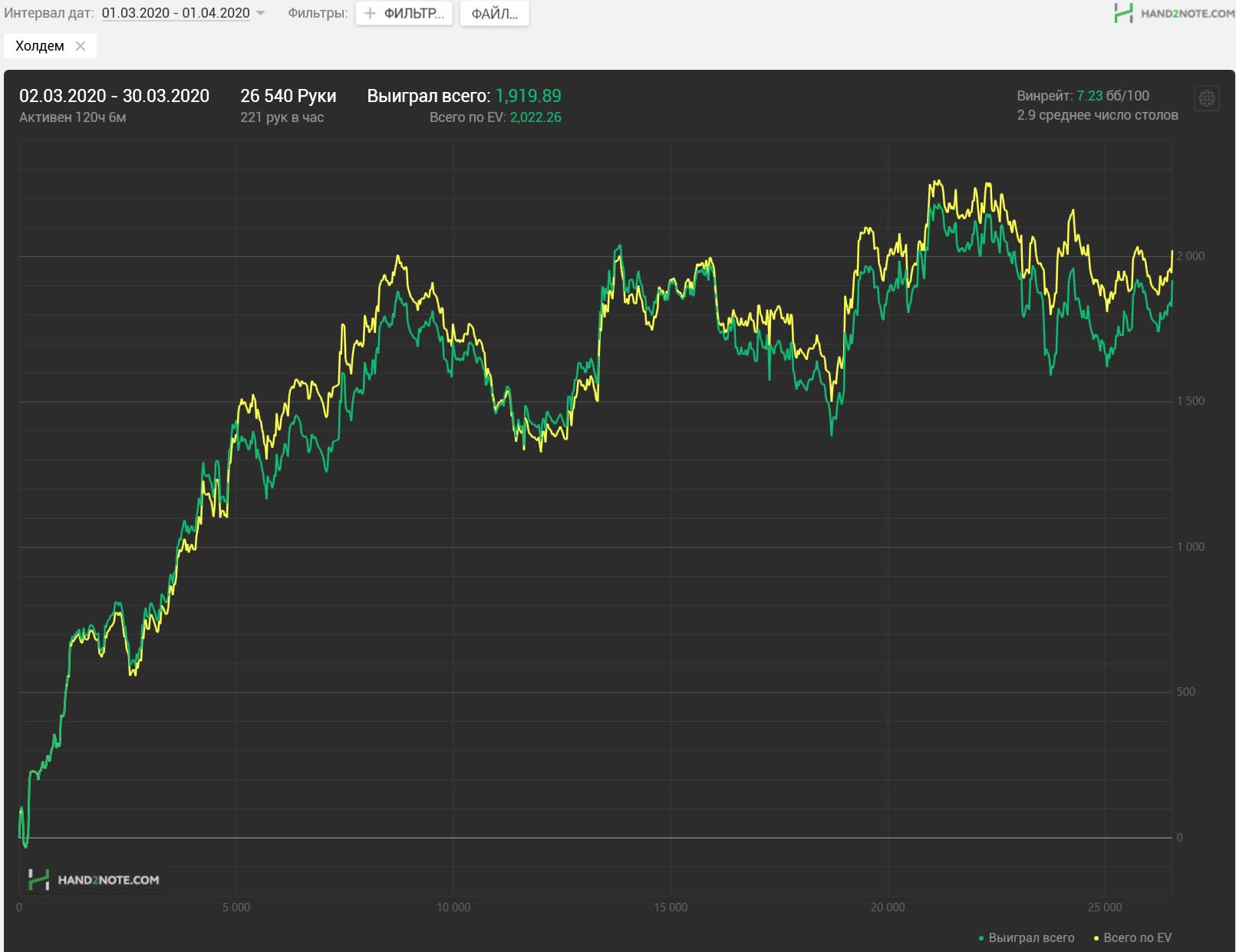This screenshot has width=1236, height=952.
Task: Click the 221 рук в час text
Action: click(x=282, y=117)
